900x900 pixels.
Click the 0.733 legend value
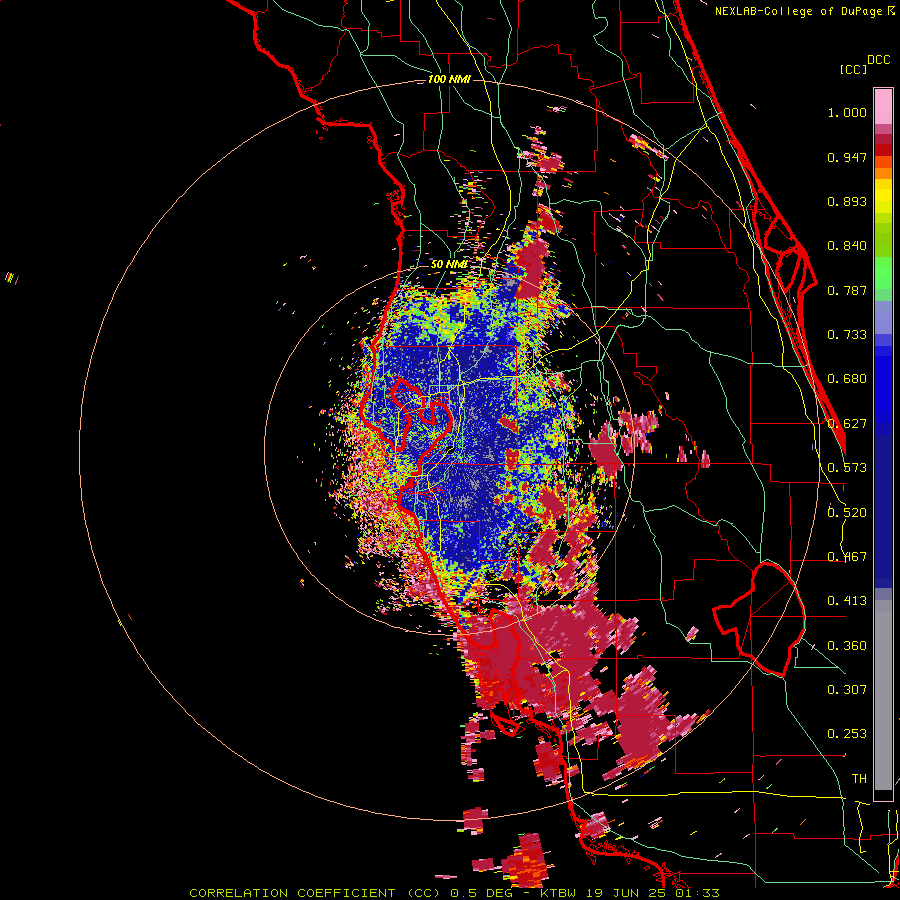point(847,335)
